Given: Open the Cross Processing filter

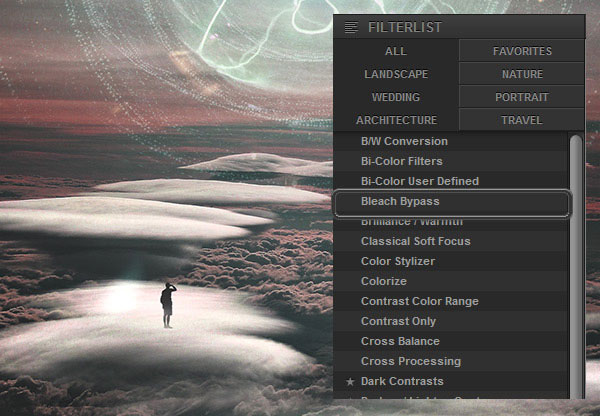Looking at the screenshot, I should click(x=410, y=361).
